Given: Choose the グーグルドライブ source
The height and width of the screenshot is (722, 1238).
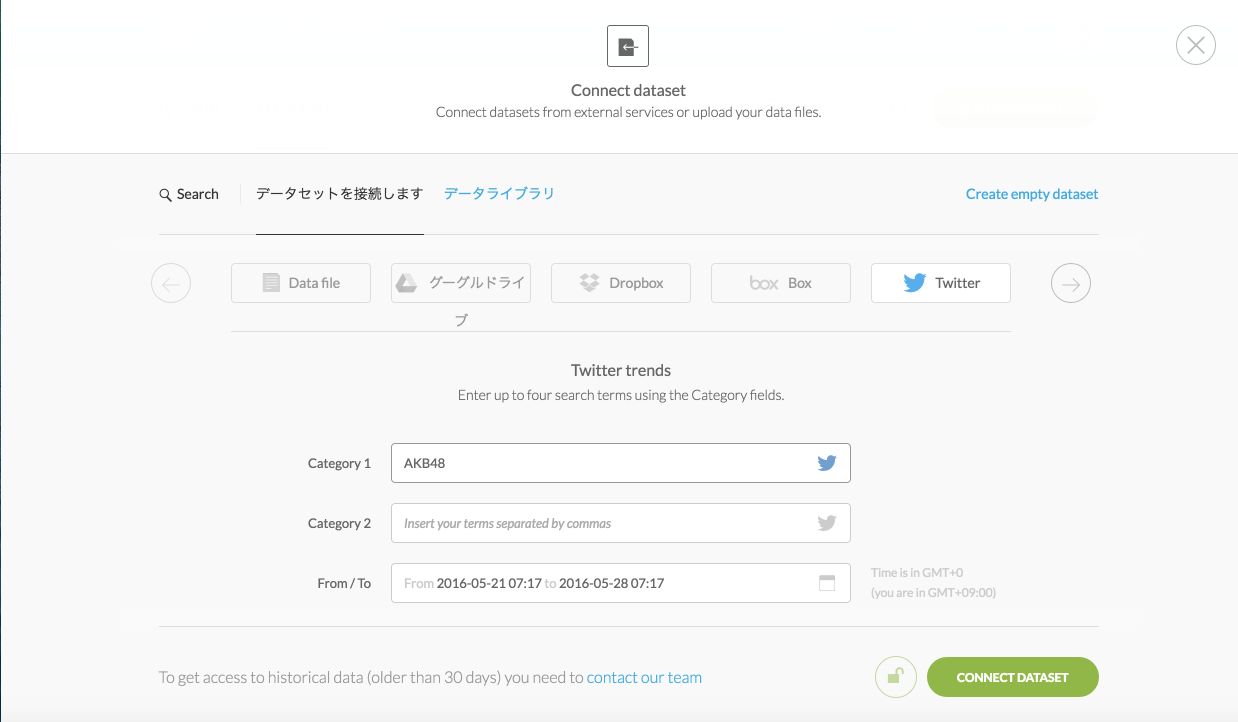Looking at the screenshot, I should 461,283.
